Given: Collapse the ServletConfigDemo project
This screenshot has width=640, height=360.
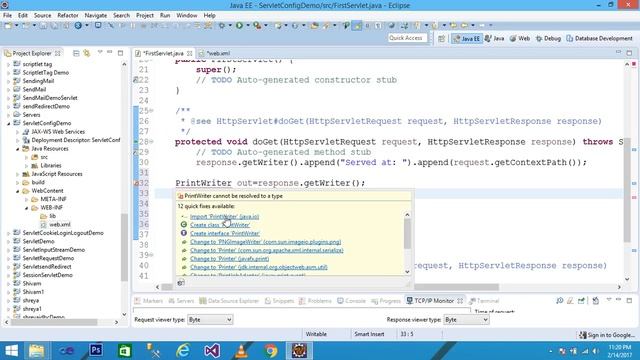Looking at the screenshot, I should click(9, 123).
